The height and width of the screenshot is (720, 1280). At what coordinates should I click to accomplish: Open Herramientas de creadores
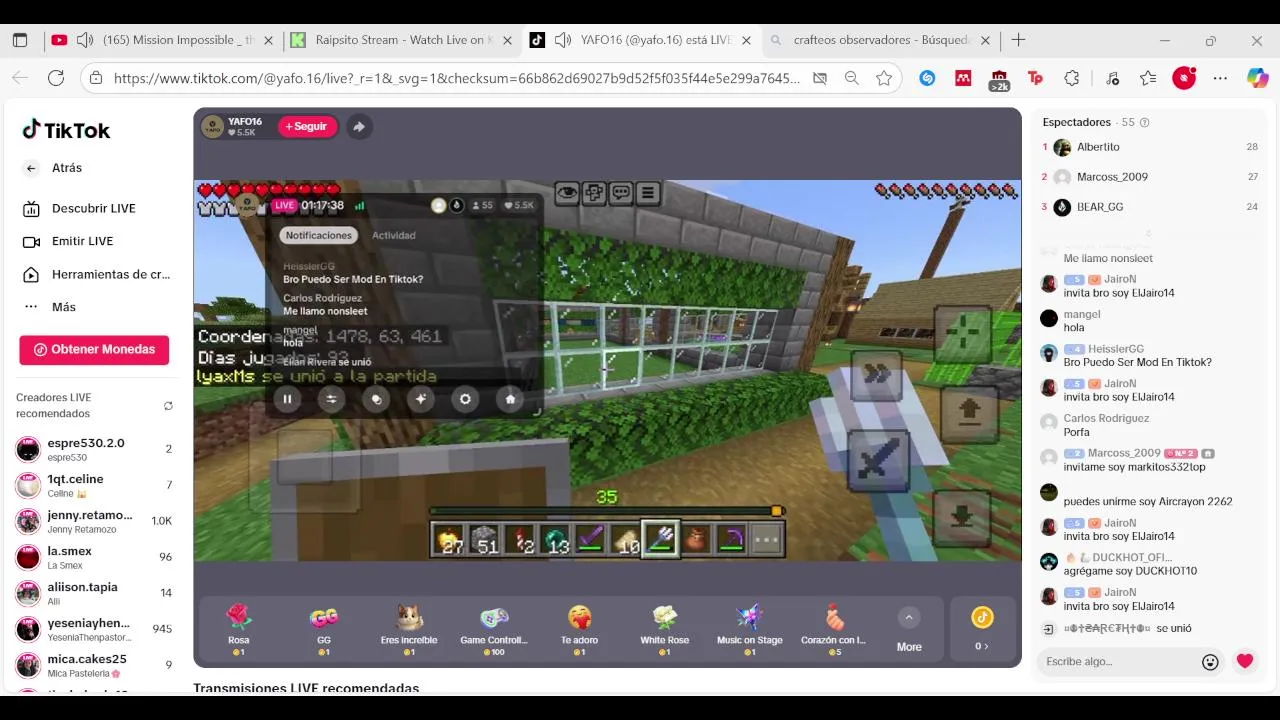(x=96, y=274)
